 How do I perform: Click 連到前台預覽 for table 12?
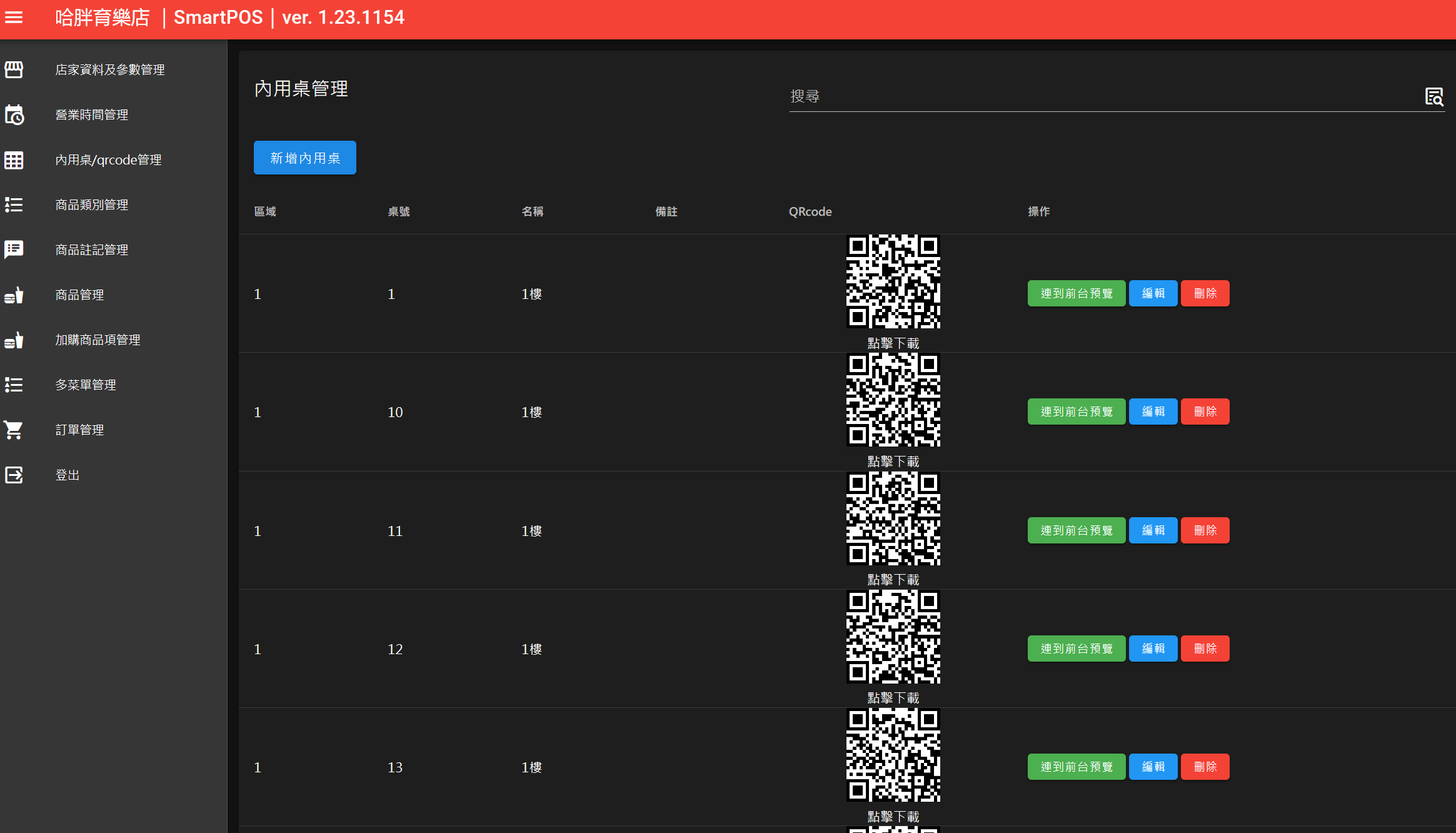pyautogui.click(x=1077, y=649)
